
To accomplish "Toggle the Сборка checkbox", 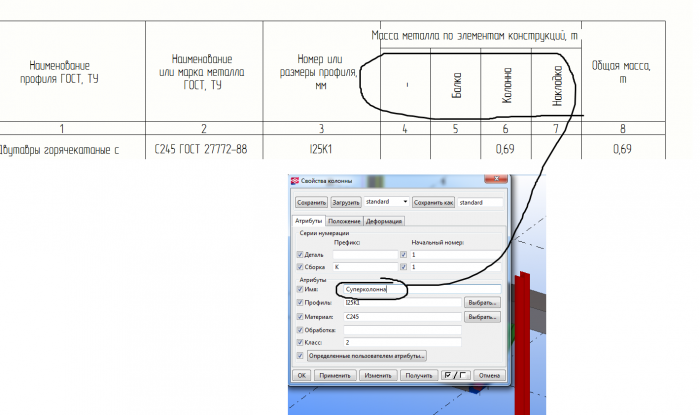I will tap(300, 267).
